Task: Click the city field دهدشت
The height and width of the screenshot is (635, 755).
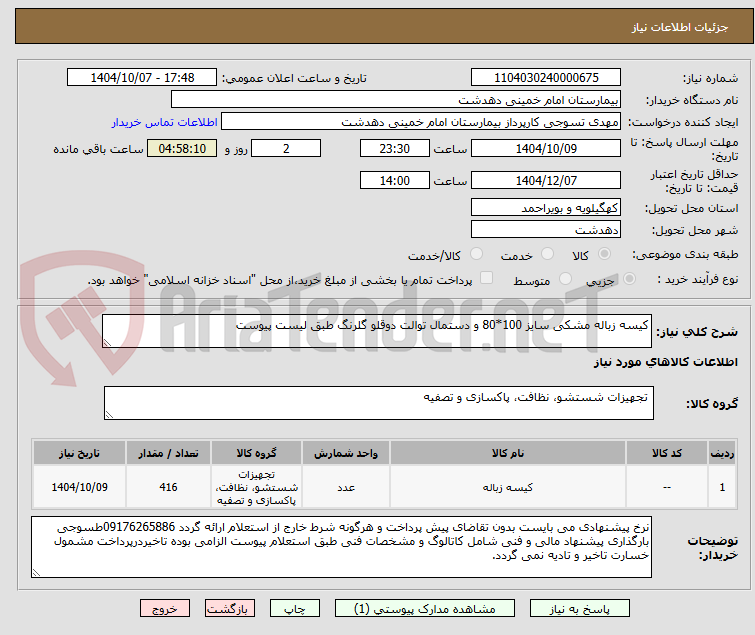Action: click(546, 230)
